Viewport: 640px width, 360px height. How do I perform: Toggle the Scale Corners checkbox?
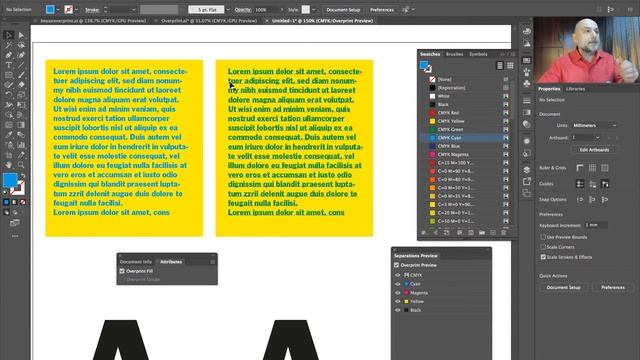tap(543, 247)
